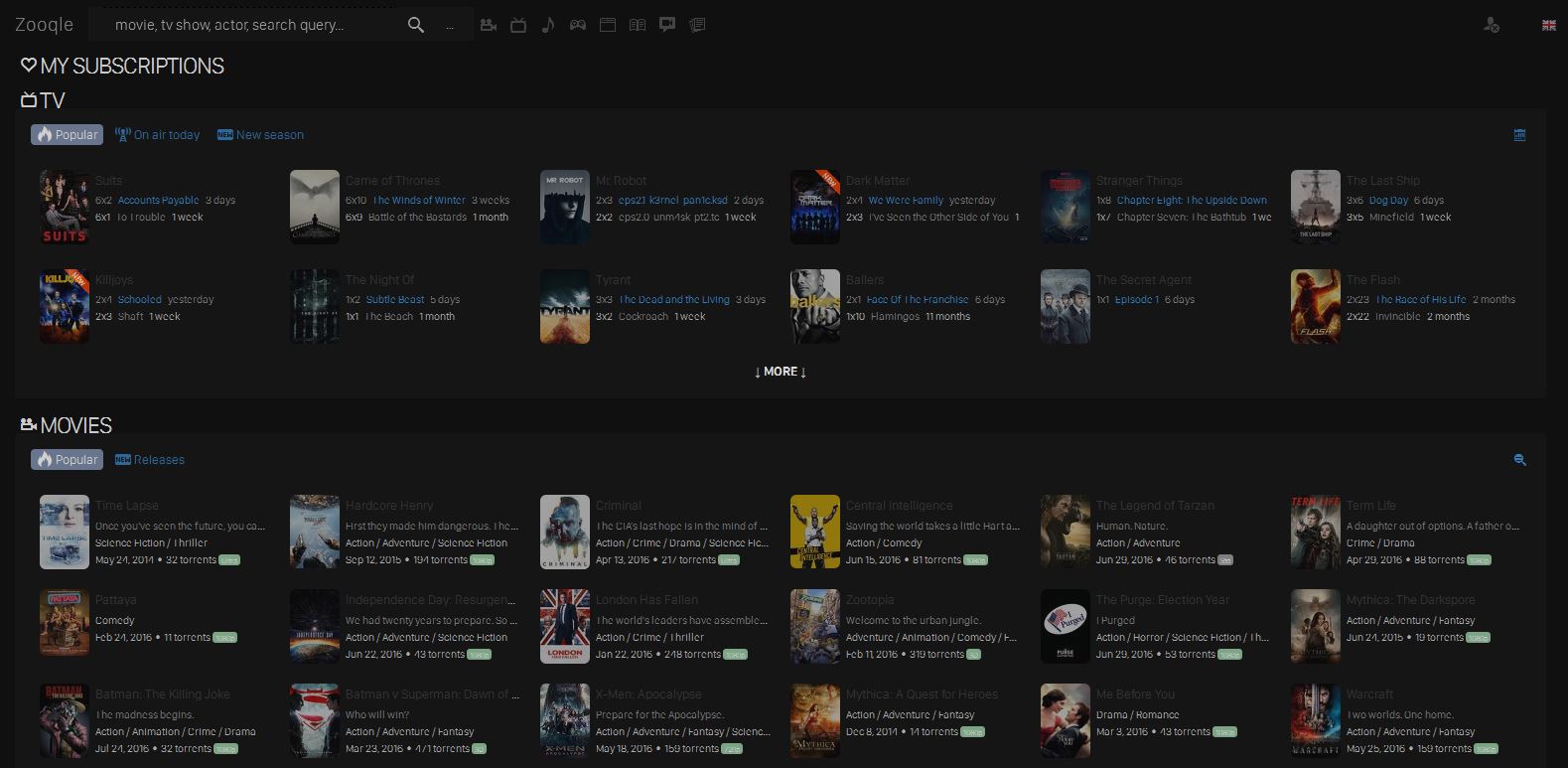1568x768 pixels.
Task: Open the Applications category window icon
Action: [608, 25]
